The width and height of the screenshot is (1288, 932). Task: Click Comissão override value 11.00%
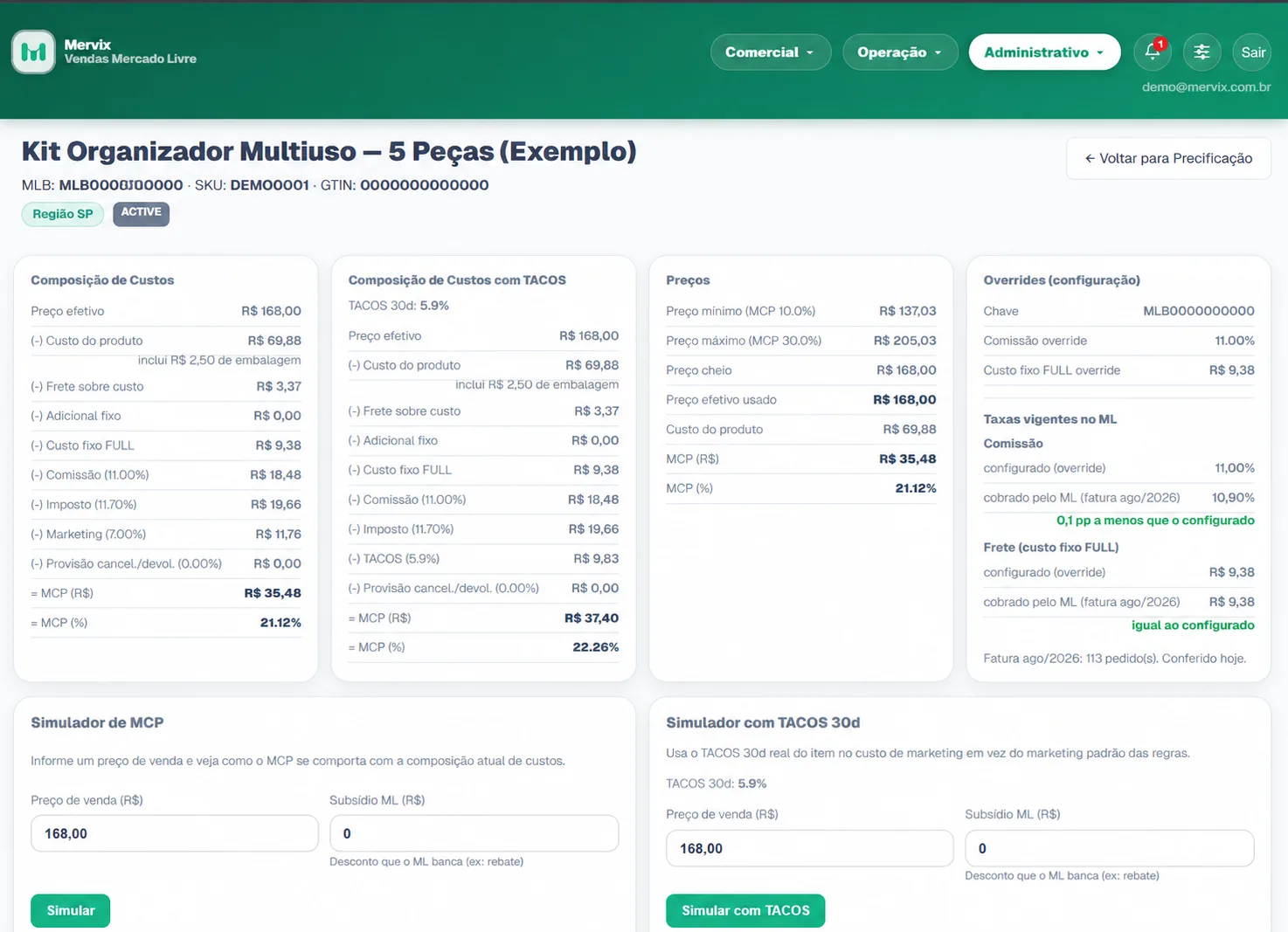click(x=1235, y=341)
